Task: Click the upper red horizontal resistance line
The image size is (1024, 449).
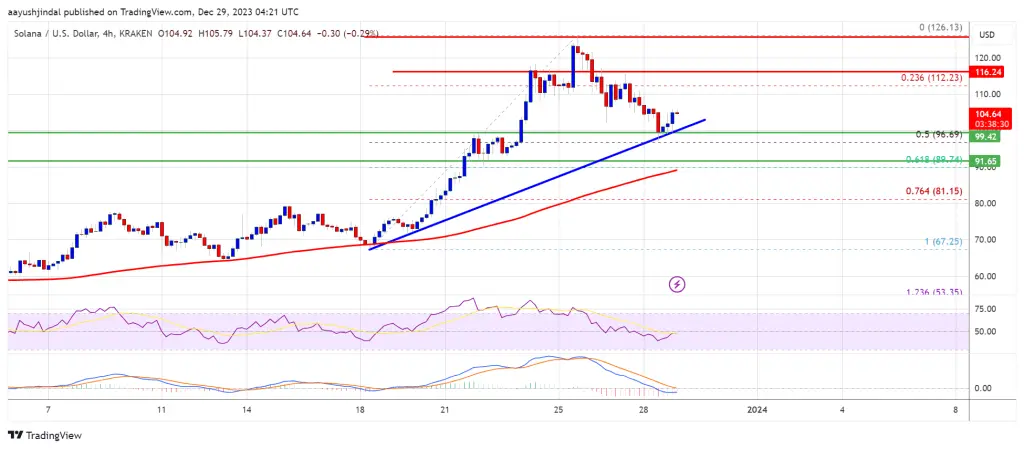Action: pyautogui.click(x=671, y=37)
